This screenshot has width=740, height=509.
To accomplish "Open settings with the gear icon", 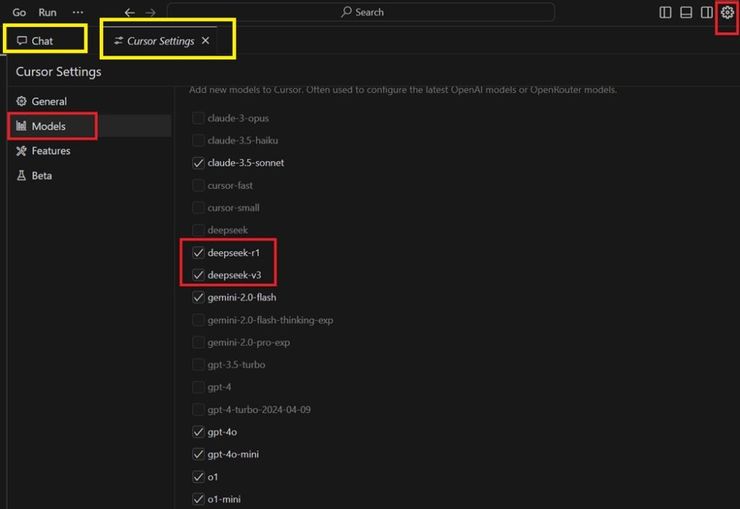I will [x=727, y=13].
